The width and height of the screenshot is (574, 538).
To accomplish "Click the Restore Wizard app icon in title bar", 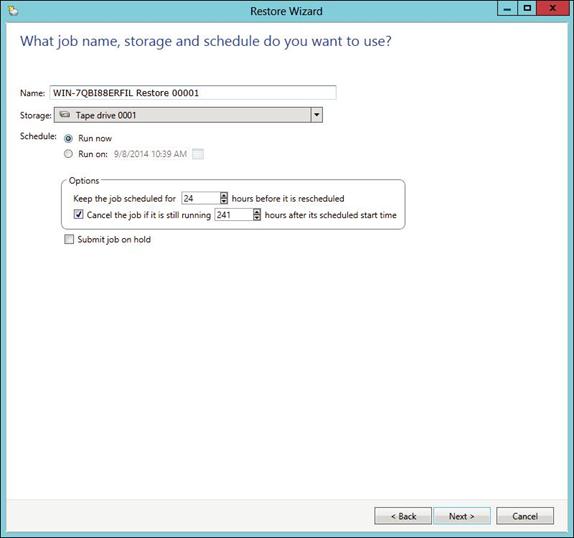I will click(13, 11).
